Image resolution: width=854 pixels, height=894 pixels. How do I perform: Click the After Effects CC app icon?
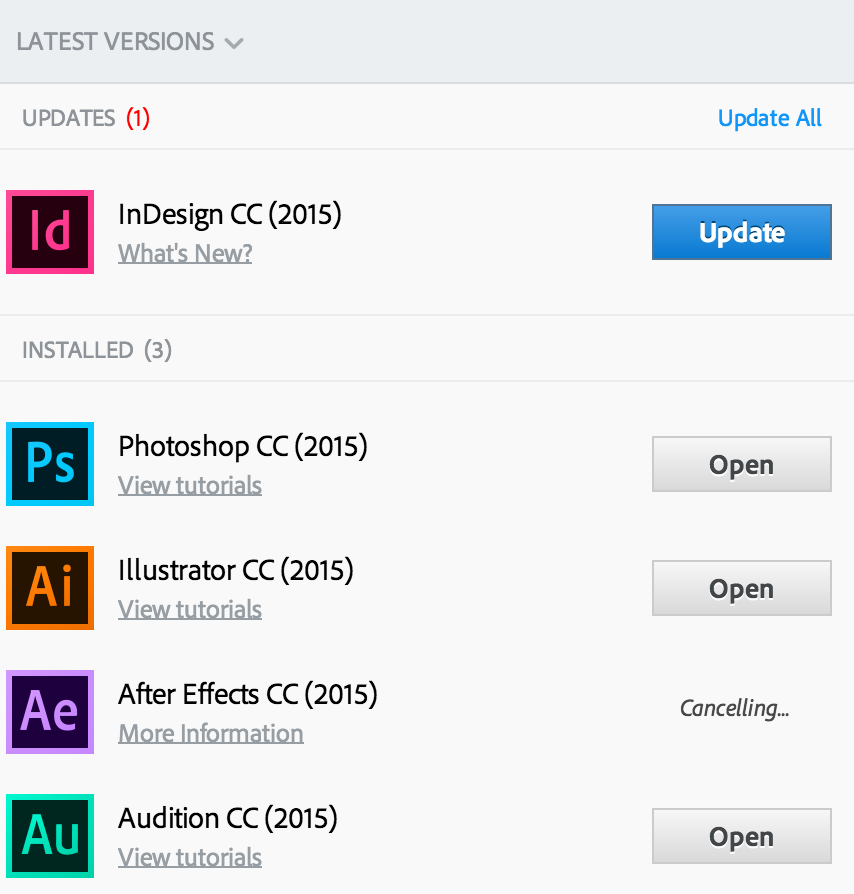point(50,712)
